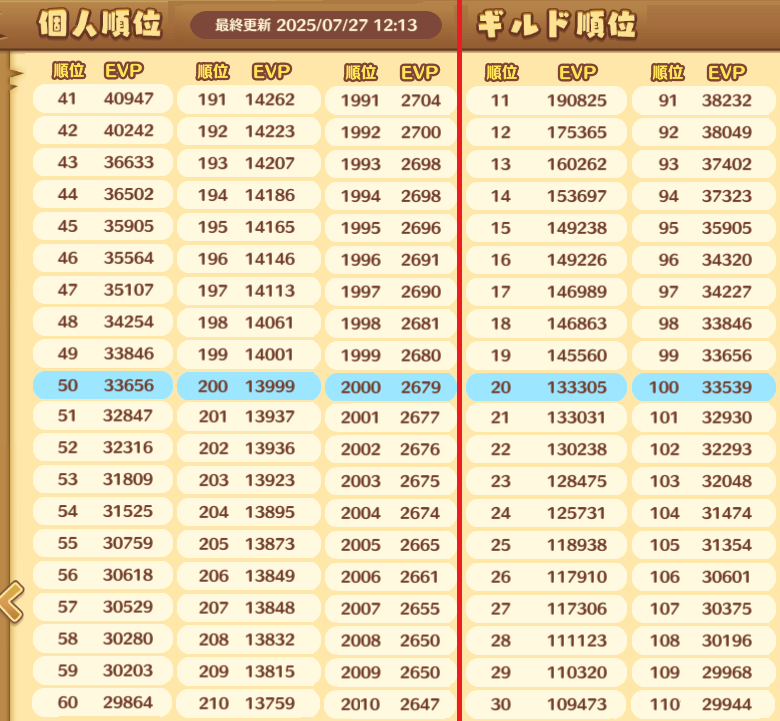Click guild rank 11 row with 190825
The image size is (780, 721).
pos(546,101)
